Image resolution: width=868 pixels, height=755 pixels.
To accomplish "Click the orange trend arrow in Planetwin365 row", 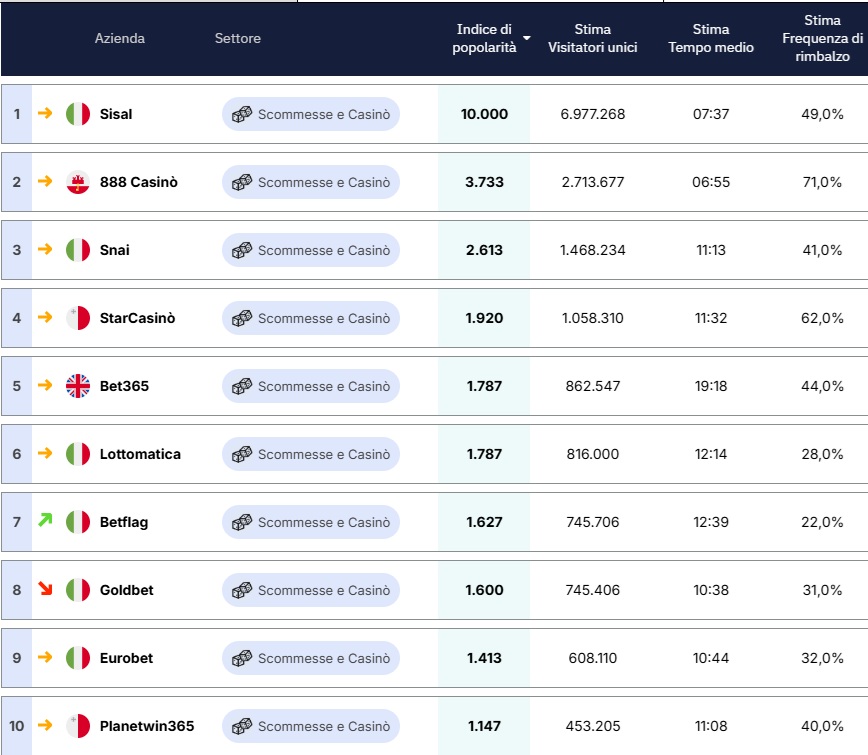I will coord(45,725).
